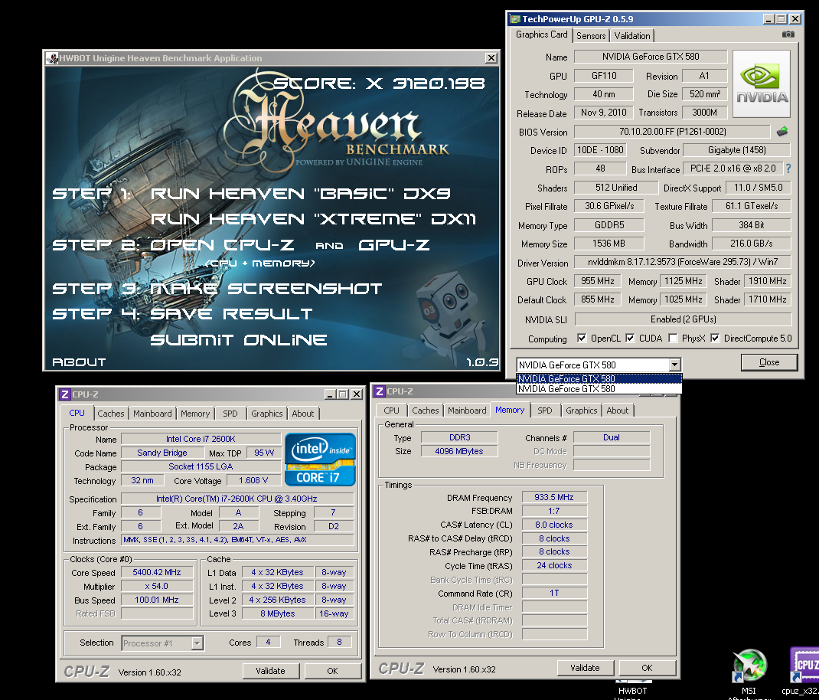This screenshot has width=819, height=700.
Task: Select highlighted first GTX 580 dropdown entry
Action: 599,379
